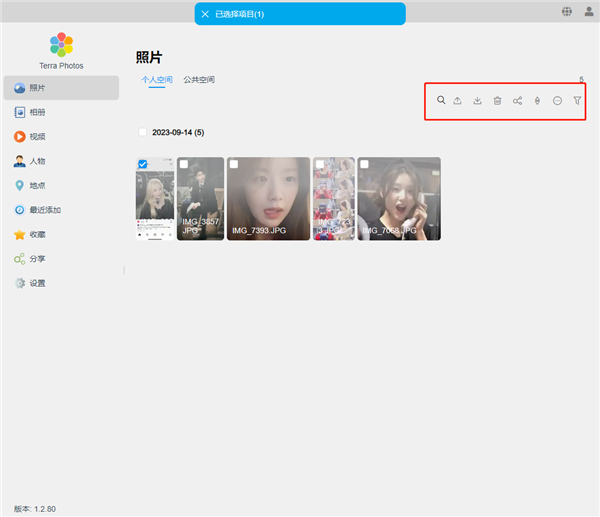
Task: Open the IMG_7393.JPG thumbnail
Action: click(x=268, y=199)
